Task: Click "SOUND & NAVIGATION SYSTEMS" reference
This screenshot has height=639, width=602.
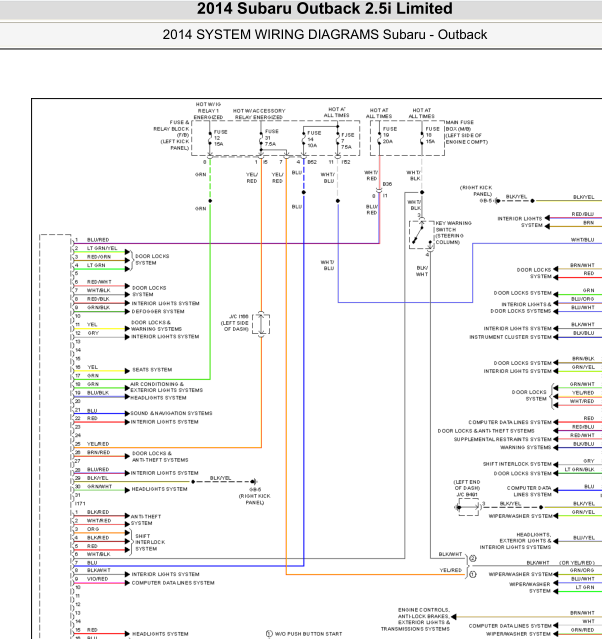Action: pyautogui.click(x=171, y=413)
